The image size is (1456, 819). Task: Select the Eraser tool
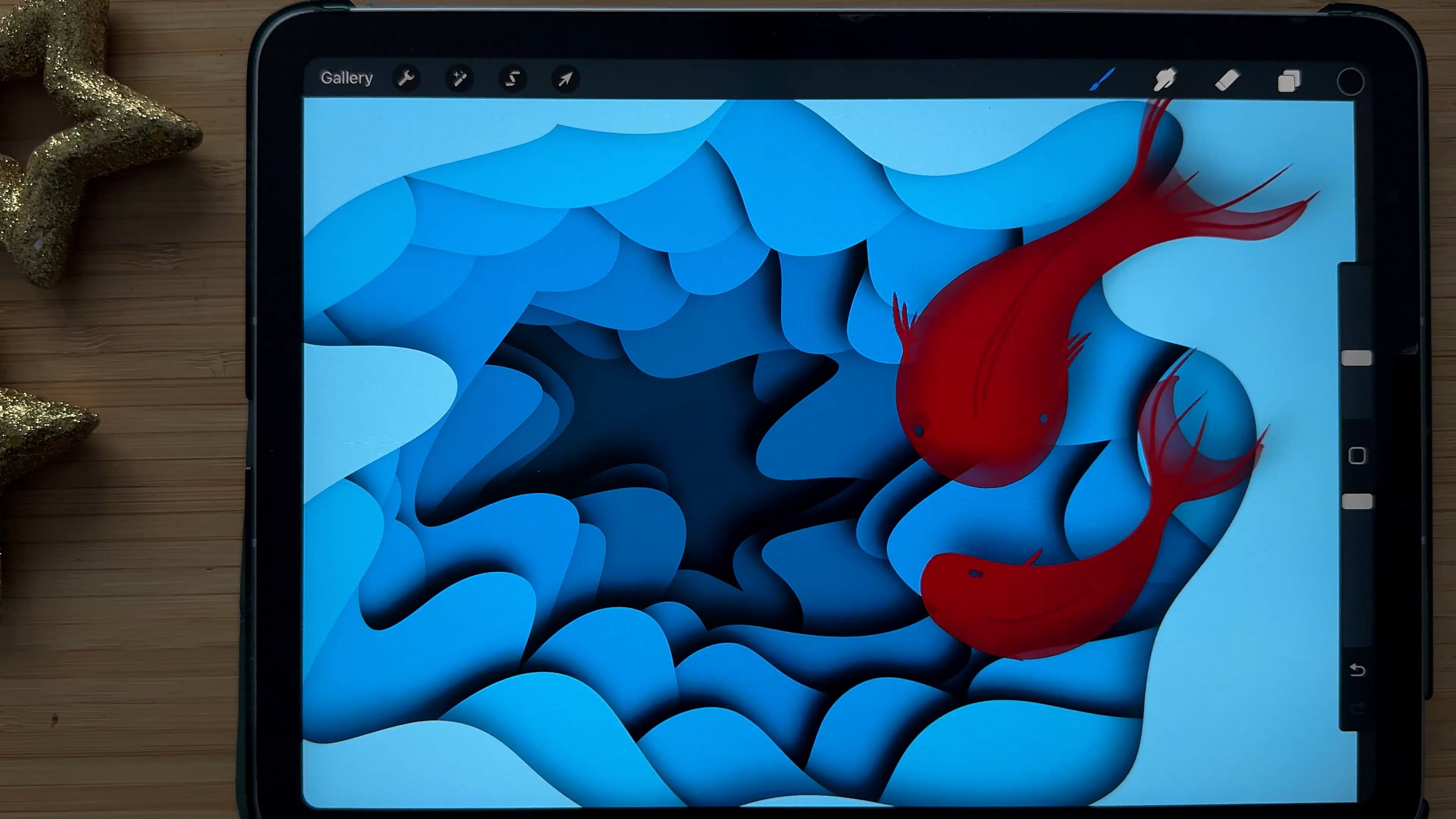[x=1227, y=80]
